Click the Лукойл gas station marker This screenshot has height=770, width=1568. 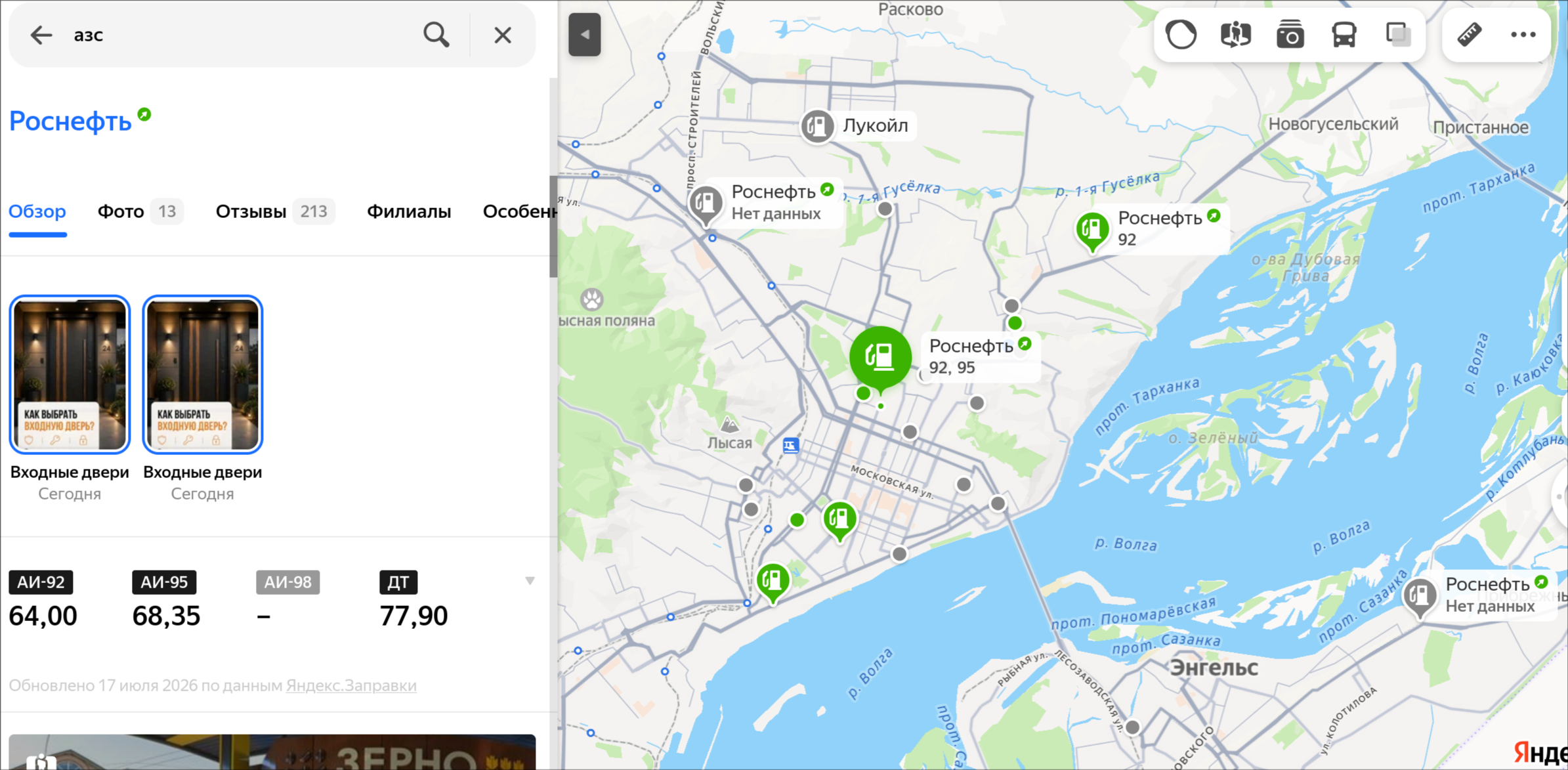click(x=817, y=125)
